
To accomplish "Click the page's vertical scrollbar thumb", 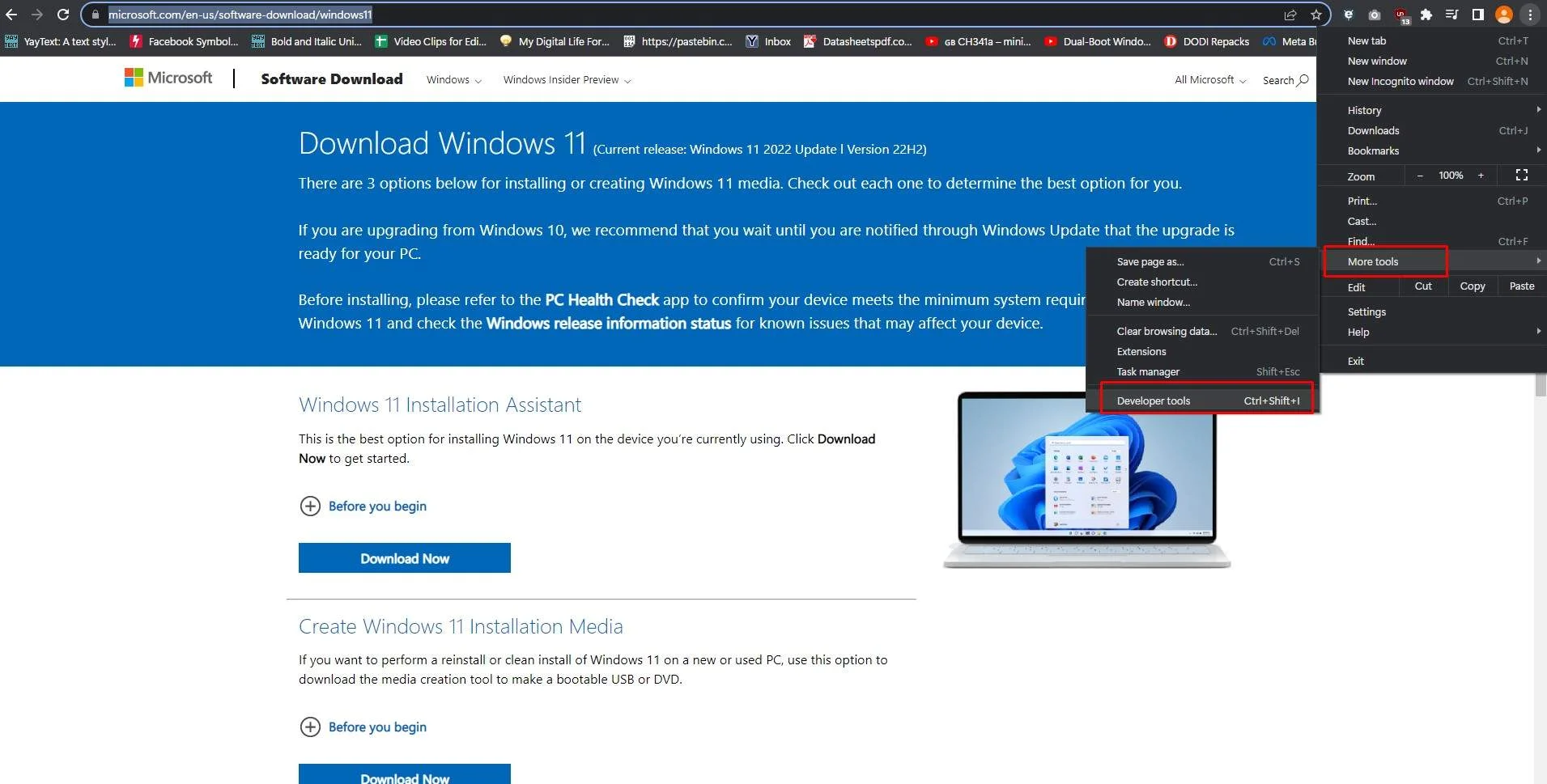I will coord(1541,385).
